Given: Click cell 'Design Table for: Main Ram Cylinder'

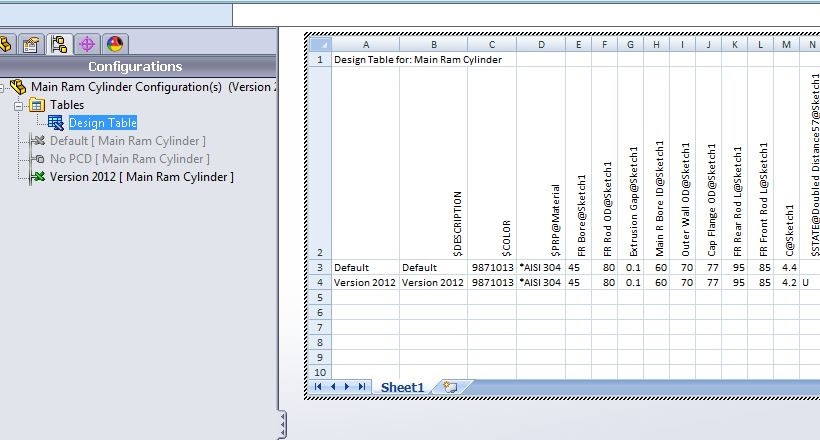Looking at the screenshot, I should click(418, 59).
